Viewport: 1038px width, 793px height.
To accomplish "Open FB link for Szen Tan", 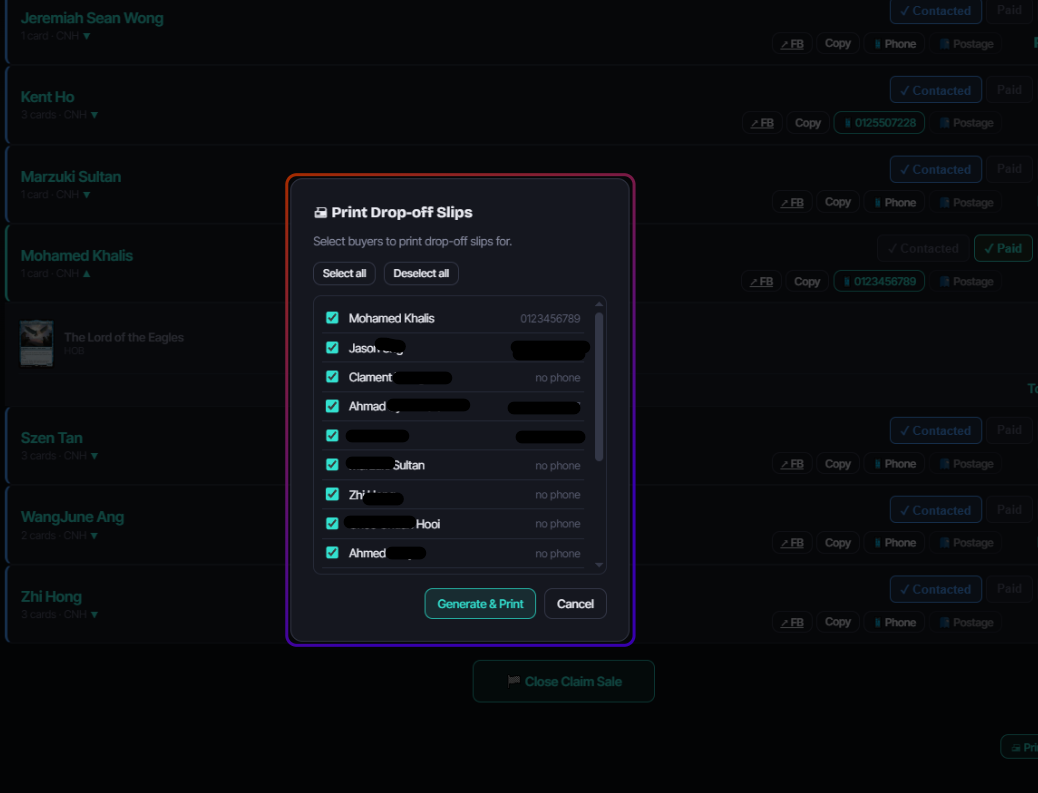I will [x=792, y=464].
